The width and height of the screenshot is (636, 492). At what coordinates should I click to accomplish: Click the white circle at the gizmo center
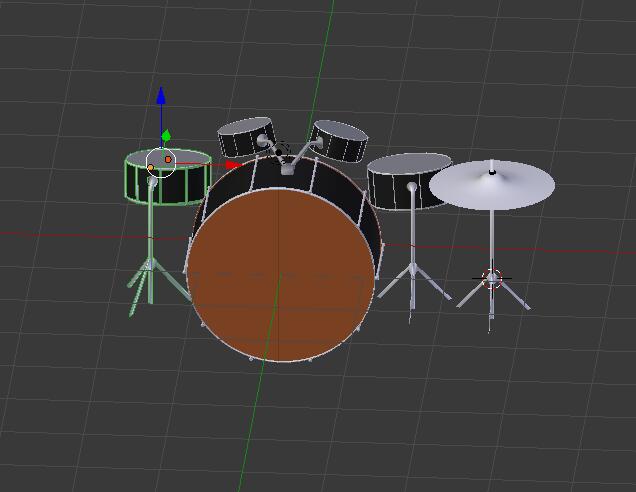point(161,163)
